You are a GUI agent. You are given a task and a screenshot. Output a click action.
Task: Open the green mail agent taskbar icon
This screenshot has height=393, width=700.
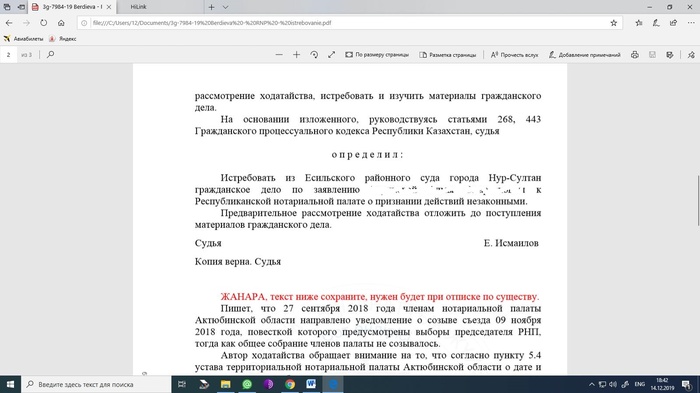(x=247, y=384)
